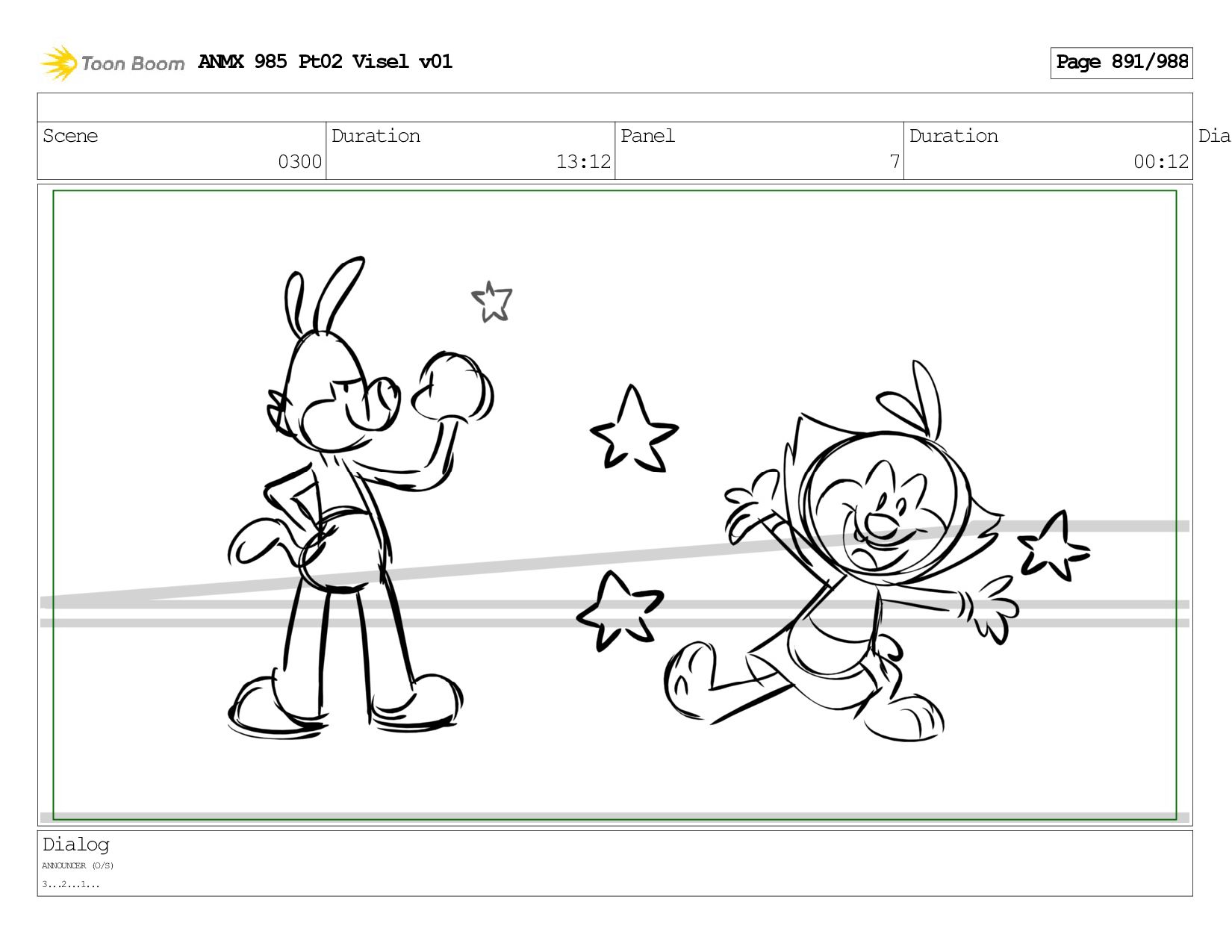Click the 'Page 891/988' box
The width and height of the screenshot is (1232, 952).
1121,63
